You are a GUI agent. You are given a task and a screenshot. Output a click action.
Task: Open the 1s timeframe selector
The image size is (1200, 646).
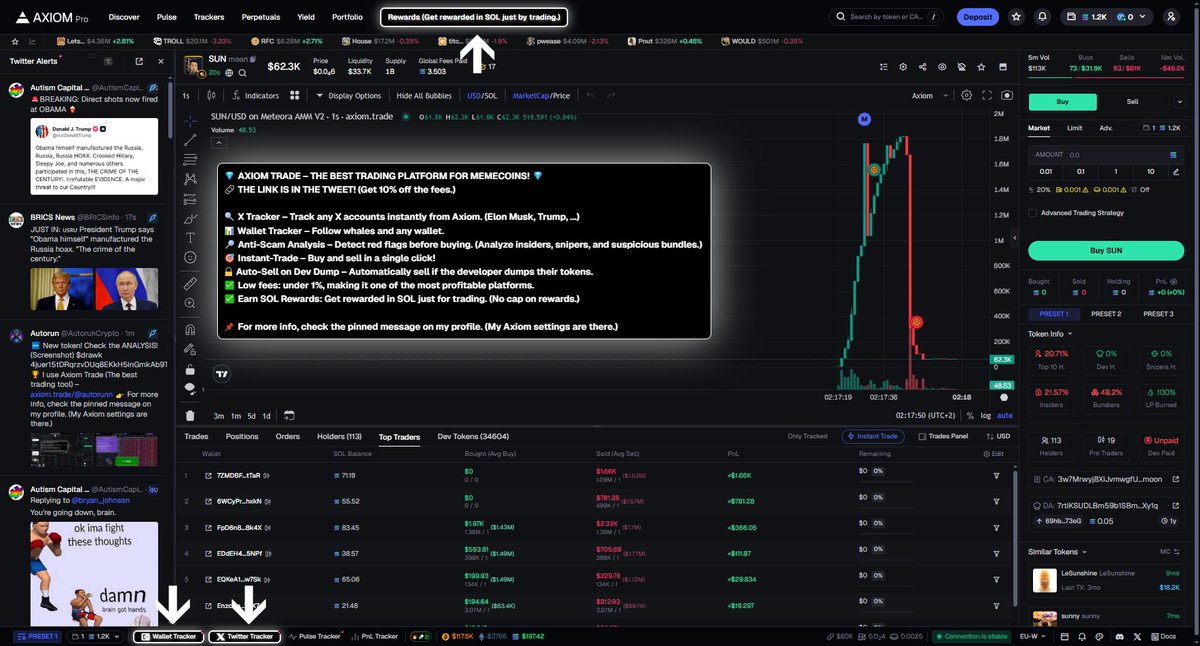point(186,95)
